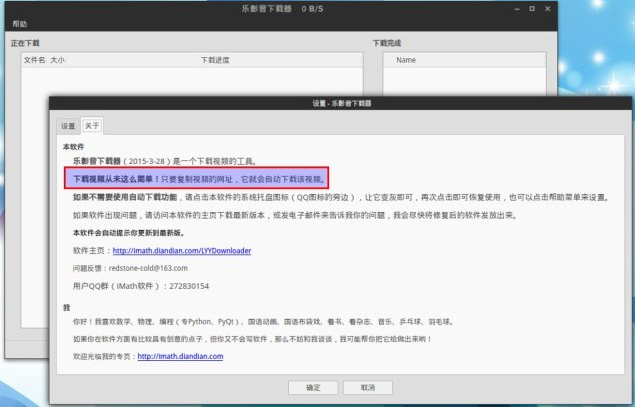Click the 本软件会自动提示你更新到最新版 line
Viewport: 635px width, 407px height.
tap(129, 233)
